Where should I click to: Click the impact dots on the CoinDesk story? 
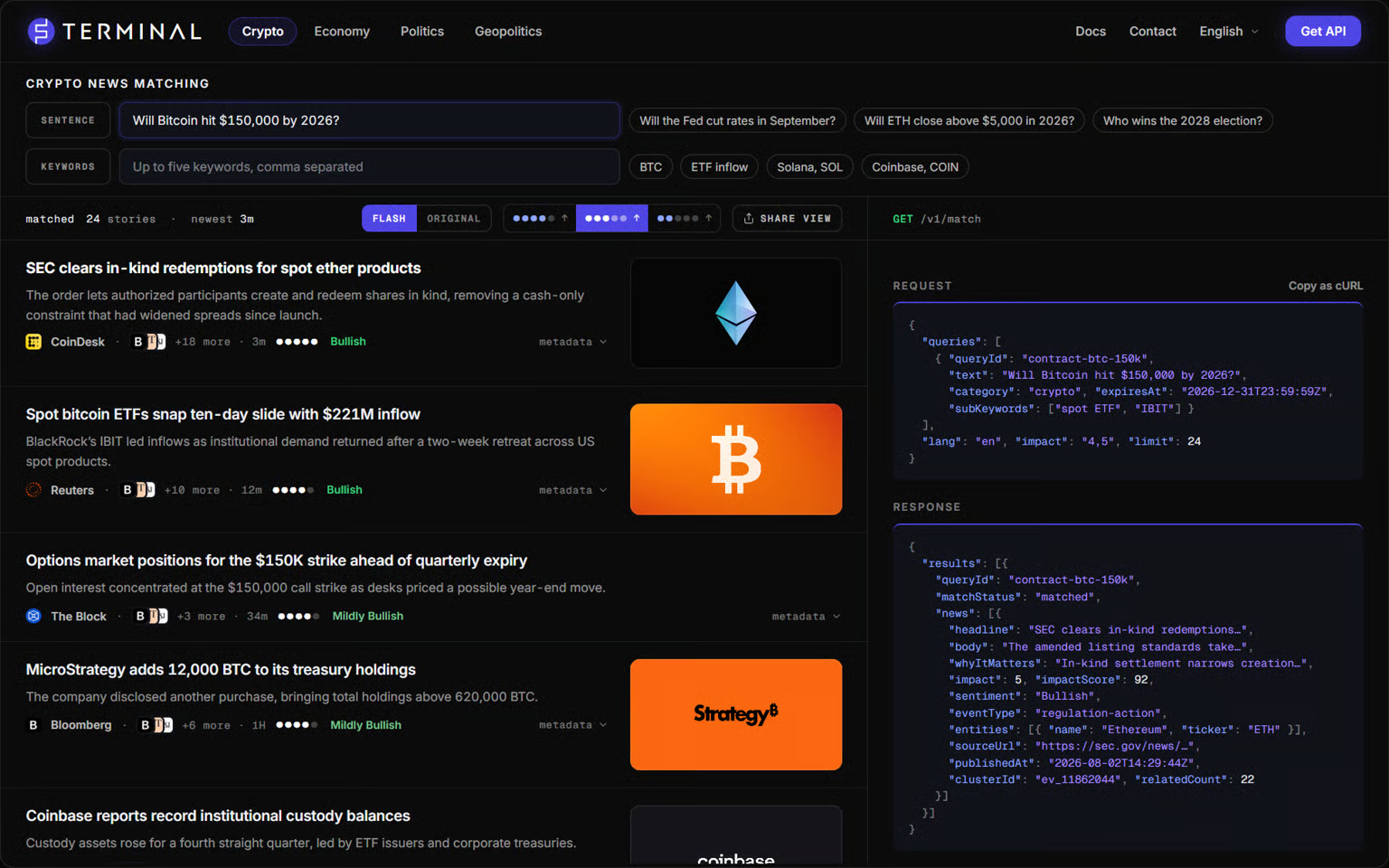297,342
